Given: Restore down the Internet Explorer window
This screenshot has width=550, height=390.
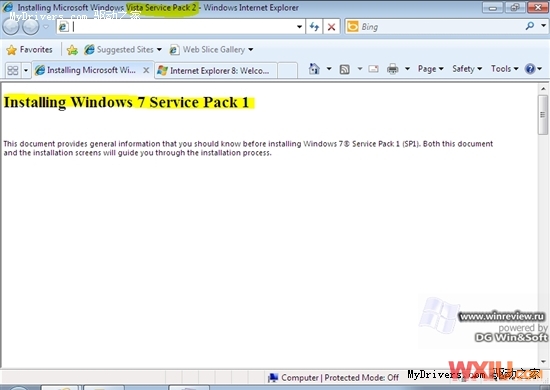Looking at the screenshot, I should point(515,7).
